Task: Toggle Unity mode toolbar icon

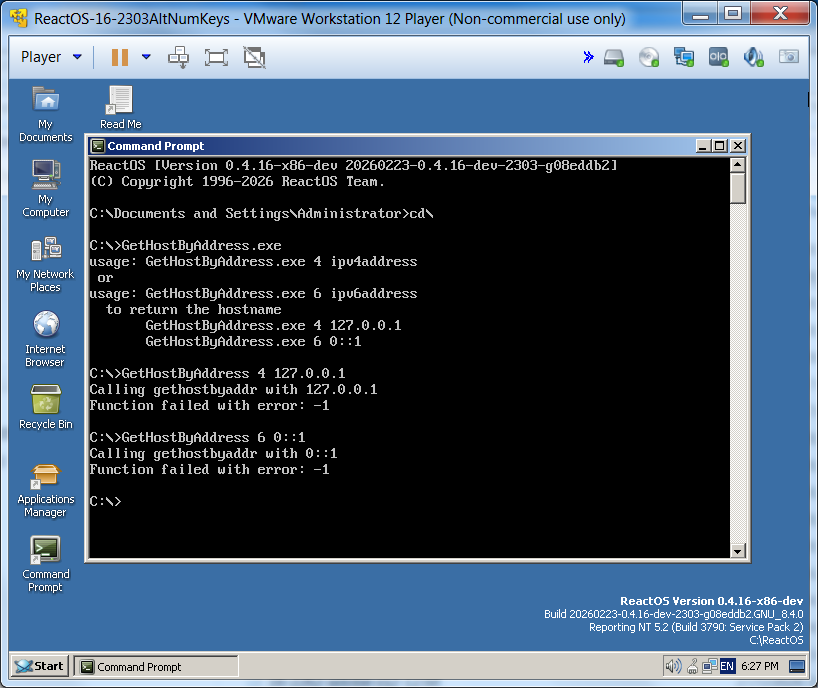Action: (254, 57)
